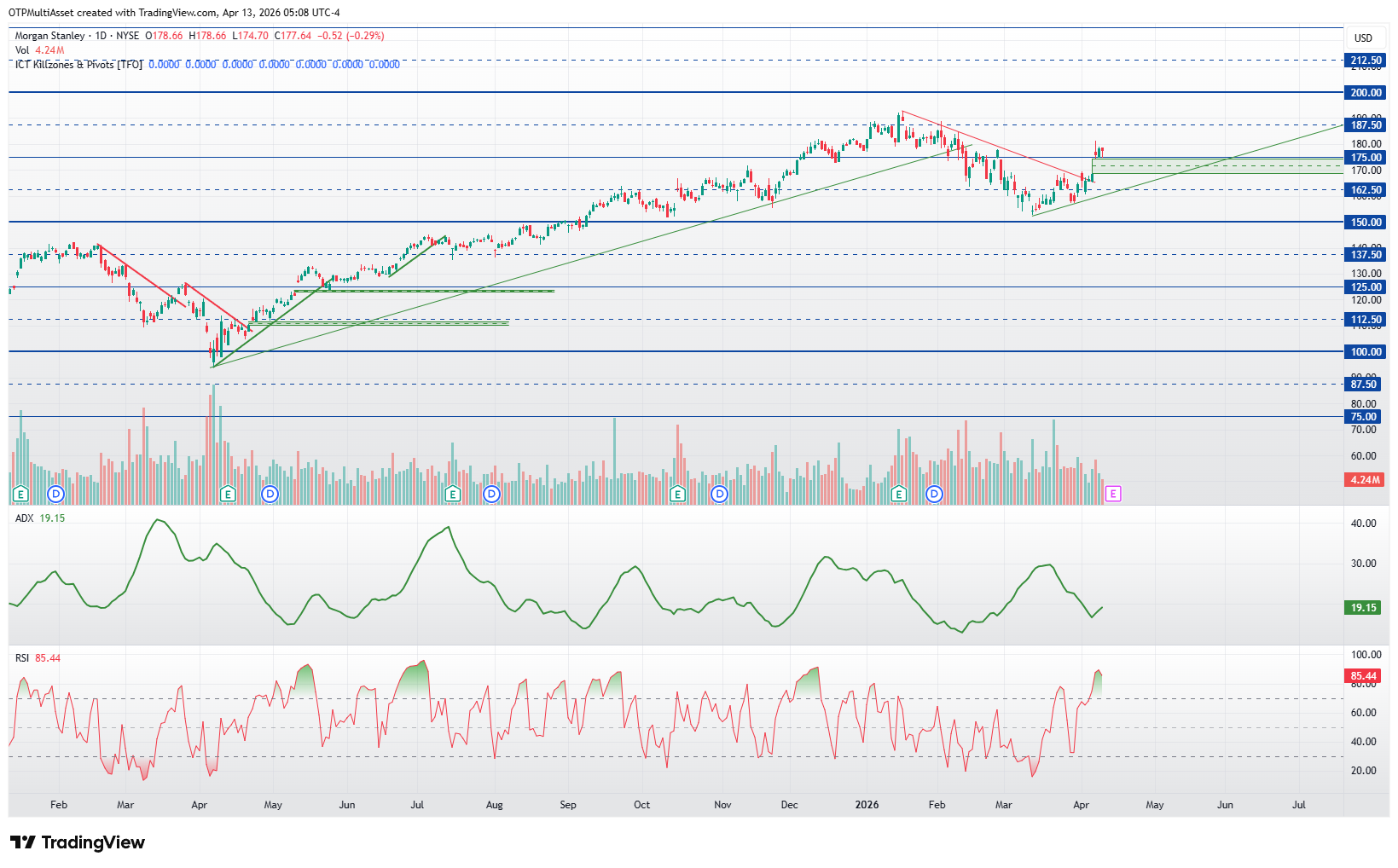Select the high value H178.66
The height and width of the screenshot is (868, 1398).
tap(207, 36)
